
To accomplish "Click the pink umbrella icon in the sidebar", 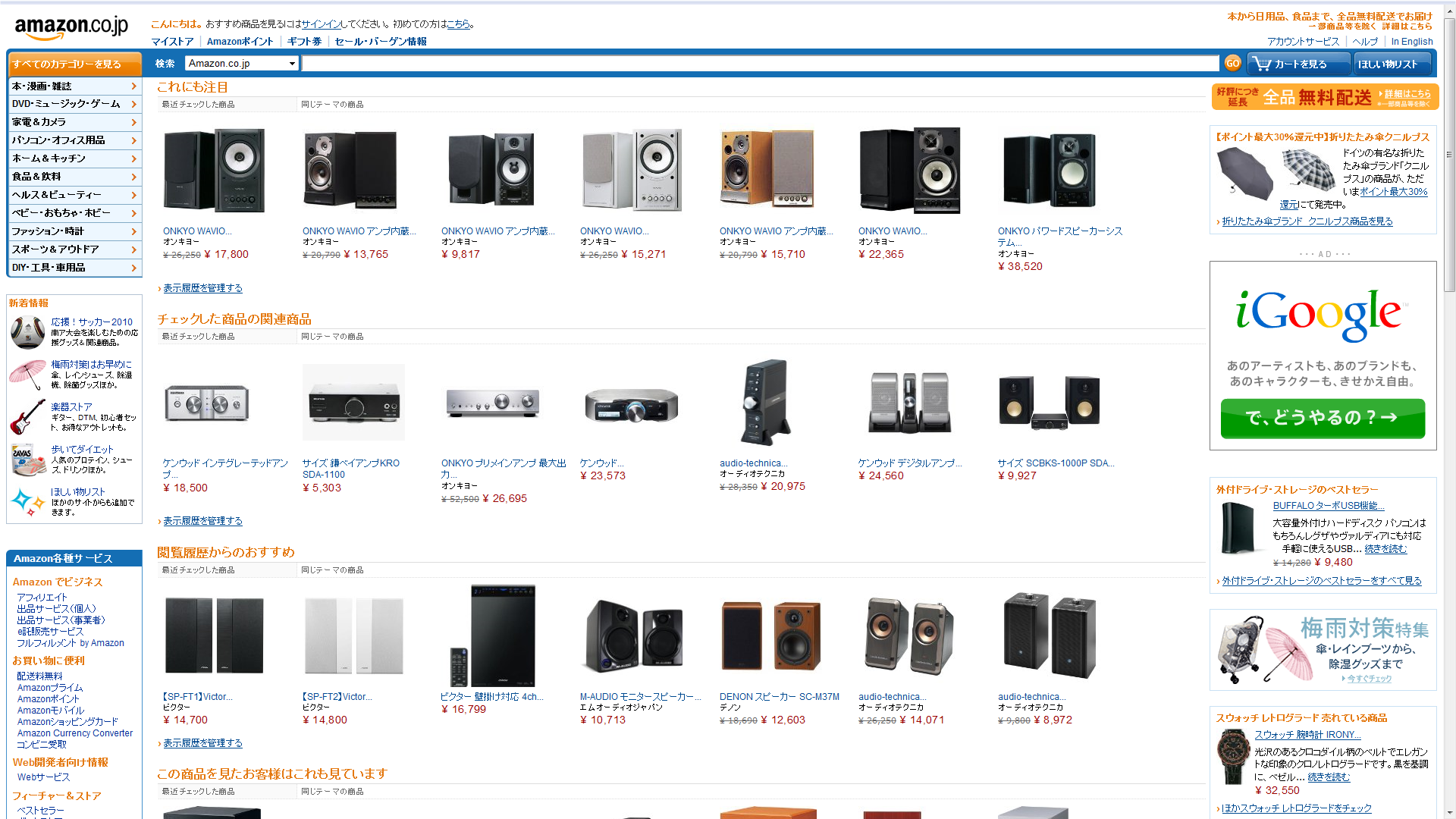I will click(x=28, y=375).
